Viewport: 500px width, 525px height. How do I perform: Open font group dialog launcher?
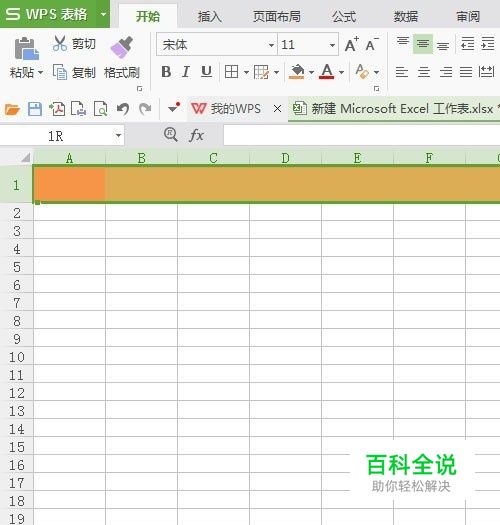[x=376, y=89]
